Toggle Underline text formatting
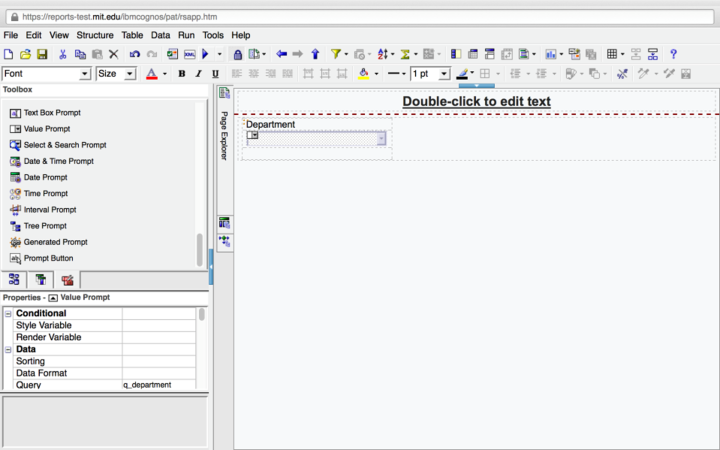 click(x=215, y=74)
